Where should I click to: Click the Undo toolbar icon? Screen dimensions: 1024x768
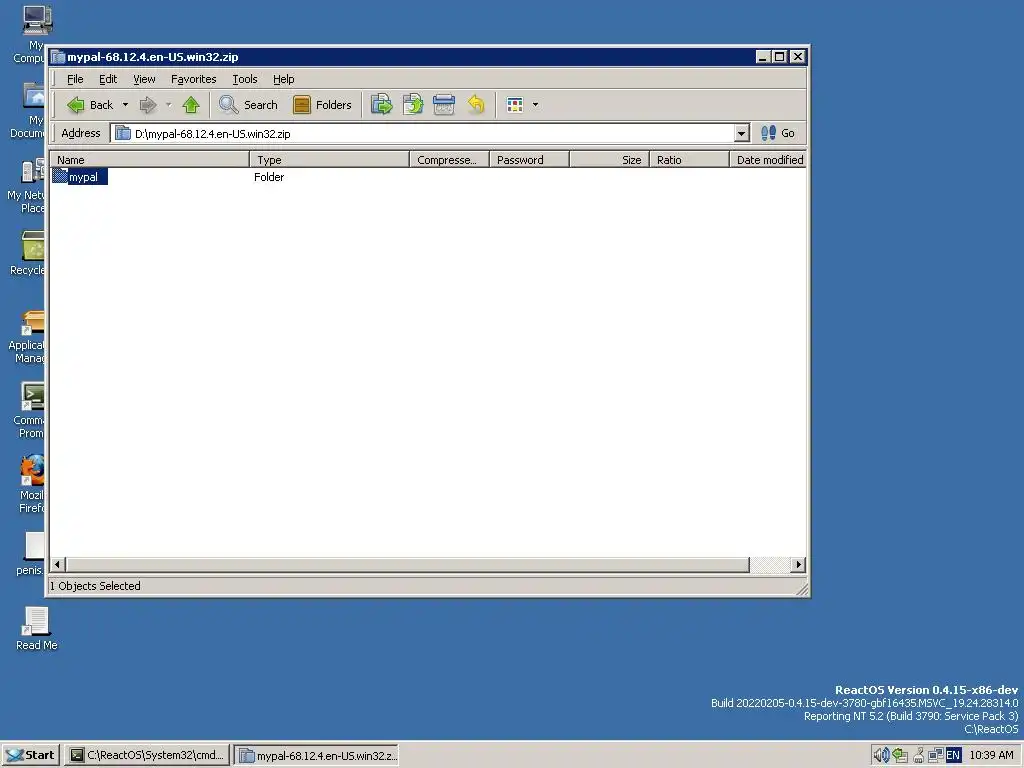tap(476, 104)
